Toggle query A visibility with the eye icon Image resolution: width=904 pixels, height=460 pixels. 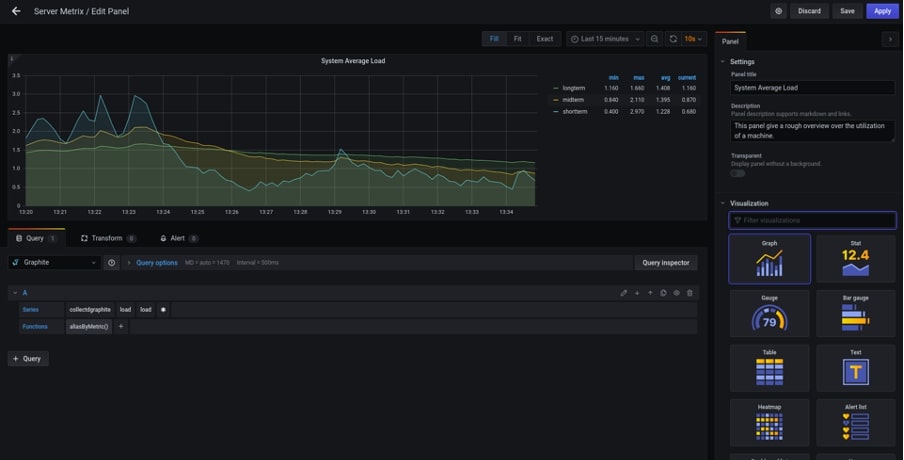coord(676,293)
